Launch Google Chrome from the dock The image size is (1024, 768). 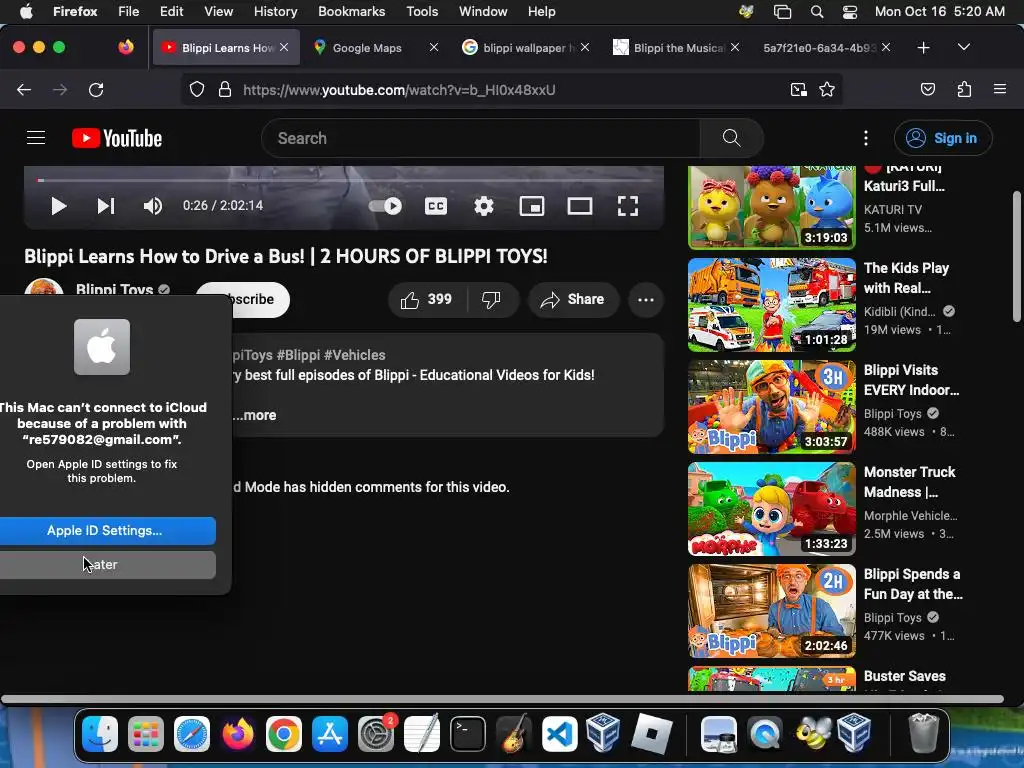tap(283, 734)
